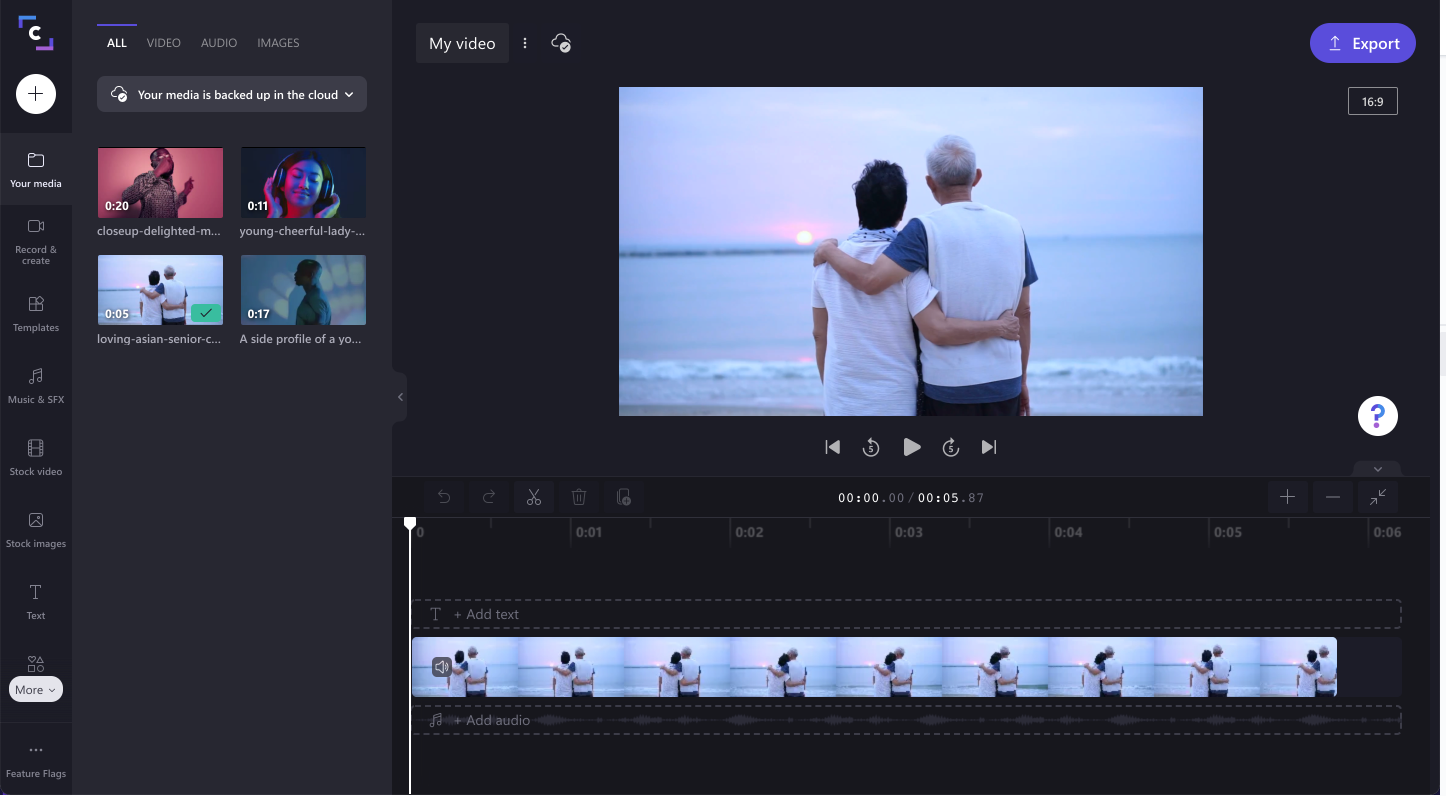Delete the clip with the trash icon

click(579, 497)
